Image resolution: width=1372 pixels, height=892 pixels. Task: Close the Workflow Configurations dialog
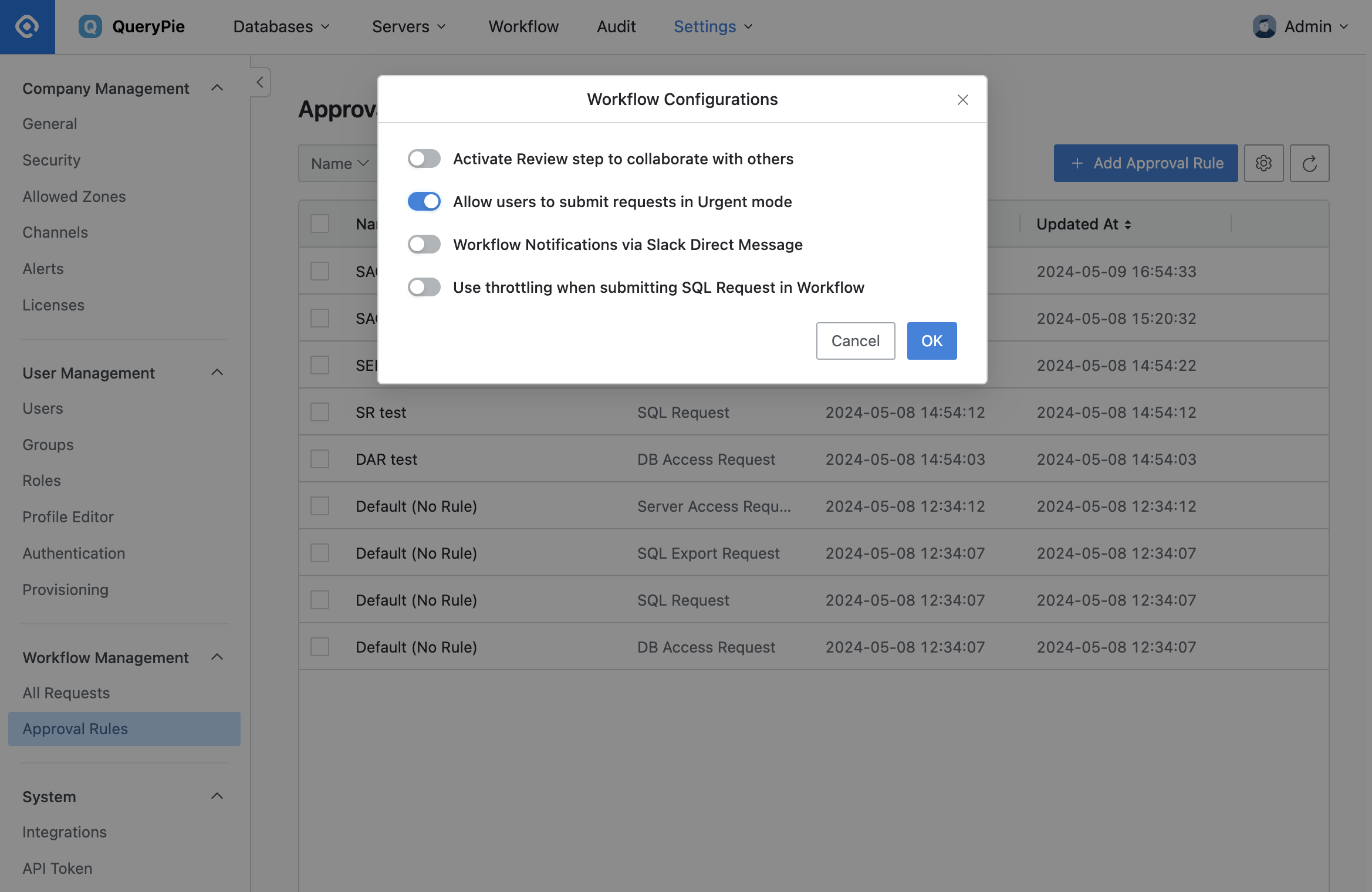(x=962, y=100)
